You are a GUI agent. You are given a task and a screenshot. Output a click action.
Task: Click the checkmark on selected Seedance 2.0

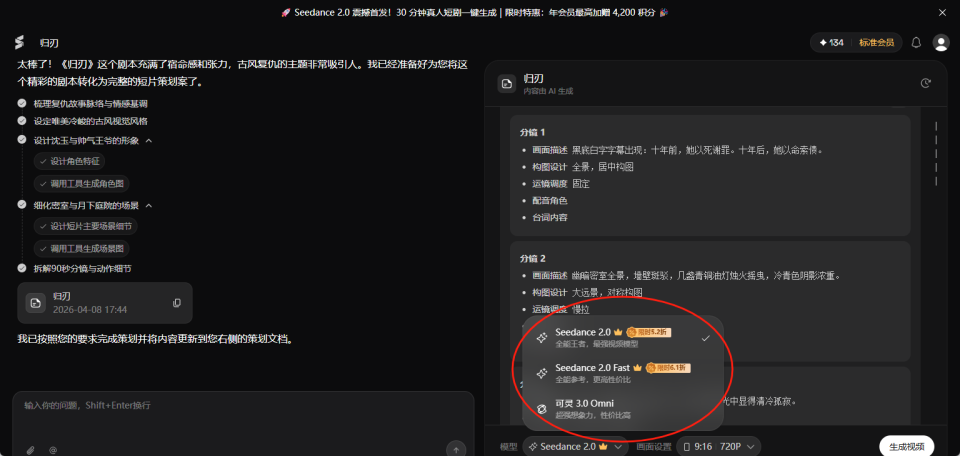(x=705, y=338)
